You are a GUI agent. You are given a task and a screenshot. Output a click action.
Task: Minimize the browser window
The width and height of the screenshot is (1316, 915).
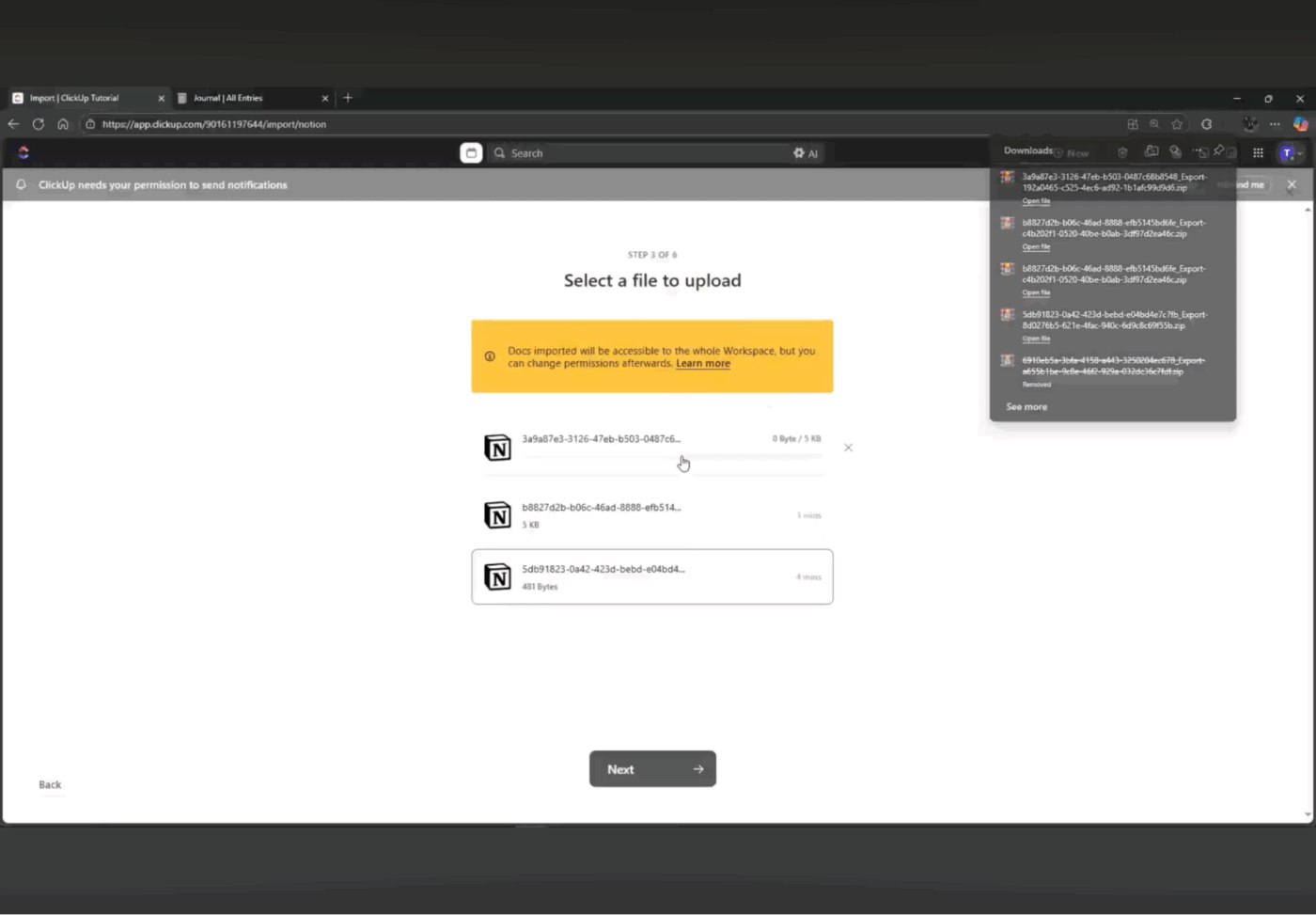tap(1237, 98)
